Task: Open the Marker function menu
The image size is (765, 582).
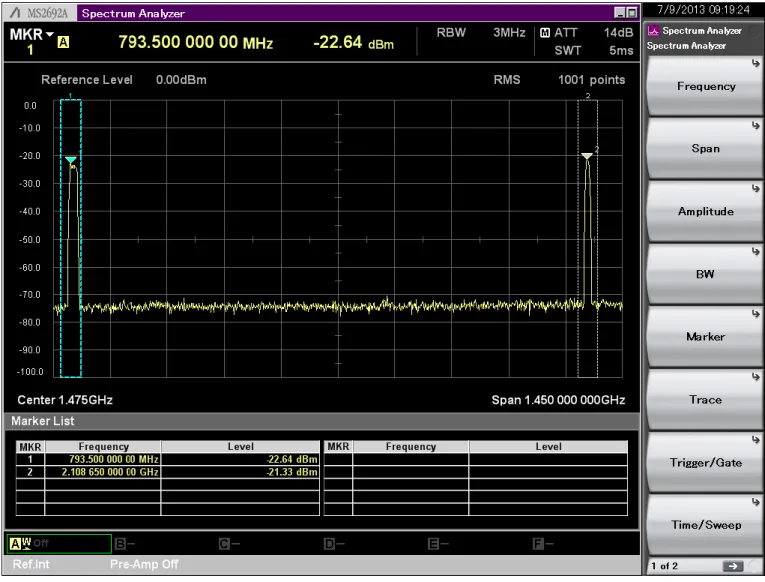Action: click(705, 337)
